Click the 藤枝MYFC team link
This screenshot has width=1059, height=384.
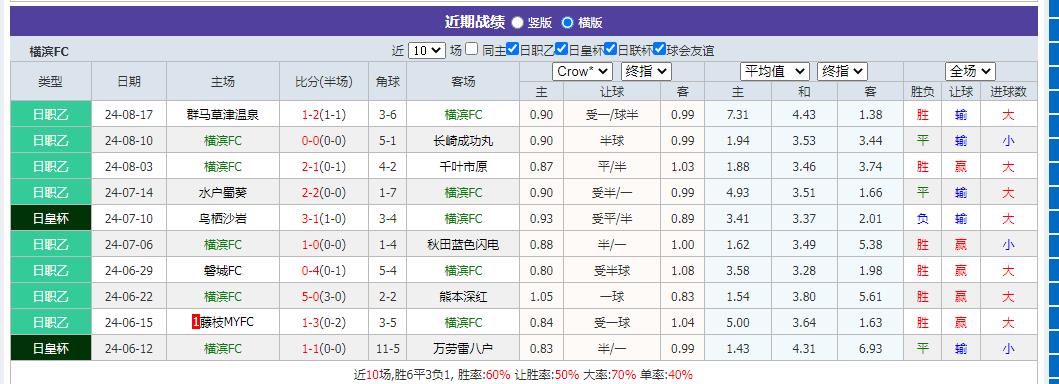point(227,322)
